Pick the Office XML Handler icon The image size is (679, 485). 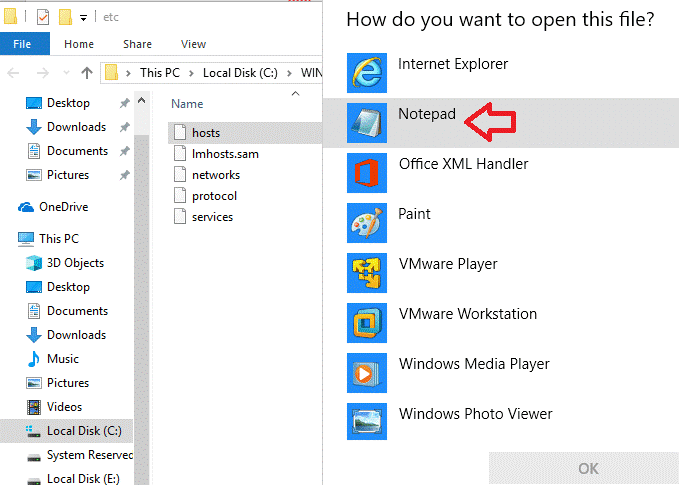366,173
